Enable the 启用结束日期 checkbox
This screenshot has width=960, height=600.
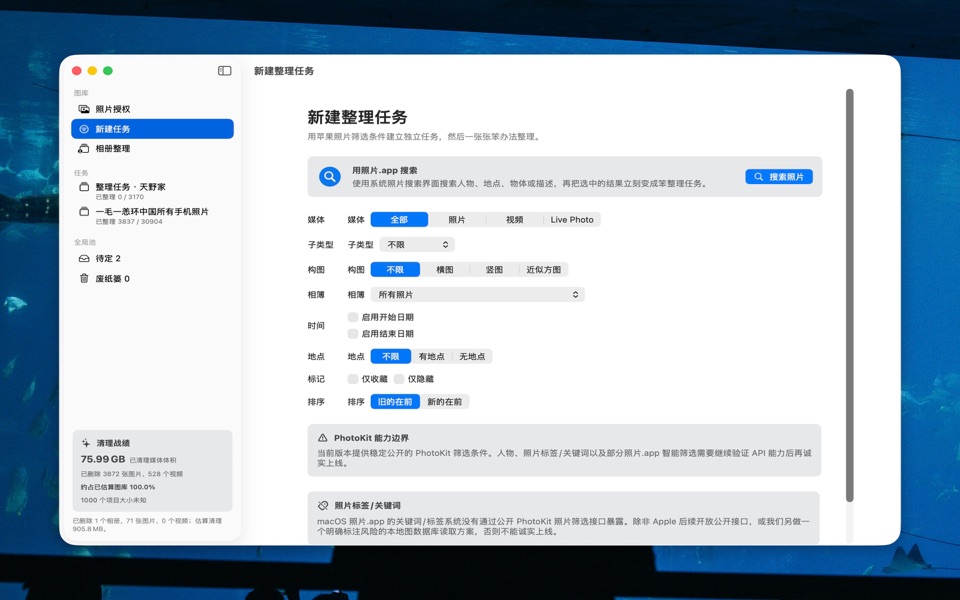coord(353,333)
